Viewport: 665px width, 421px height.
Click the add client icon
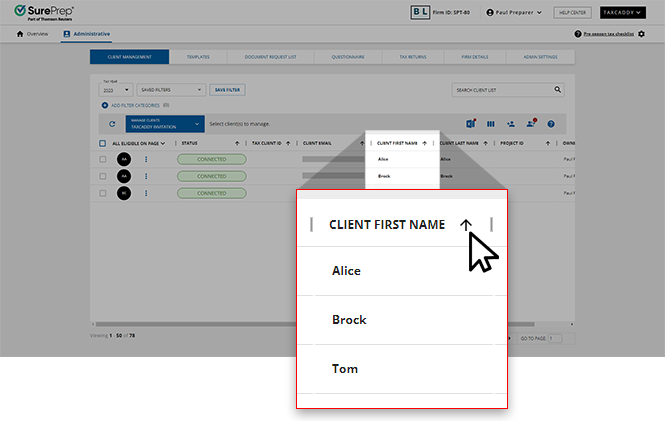(511, 124)
